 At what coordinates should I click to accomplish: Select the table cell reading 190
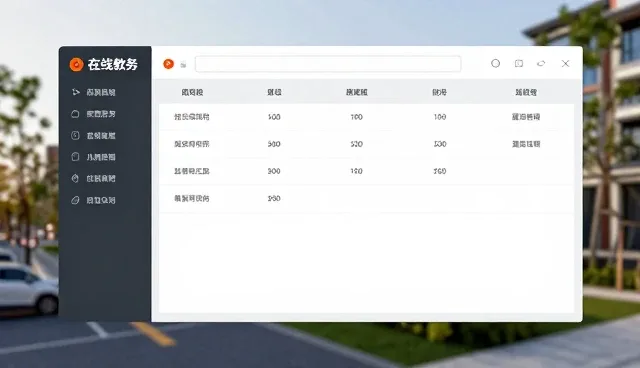tap(356, 171)
